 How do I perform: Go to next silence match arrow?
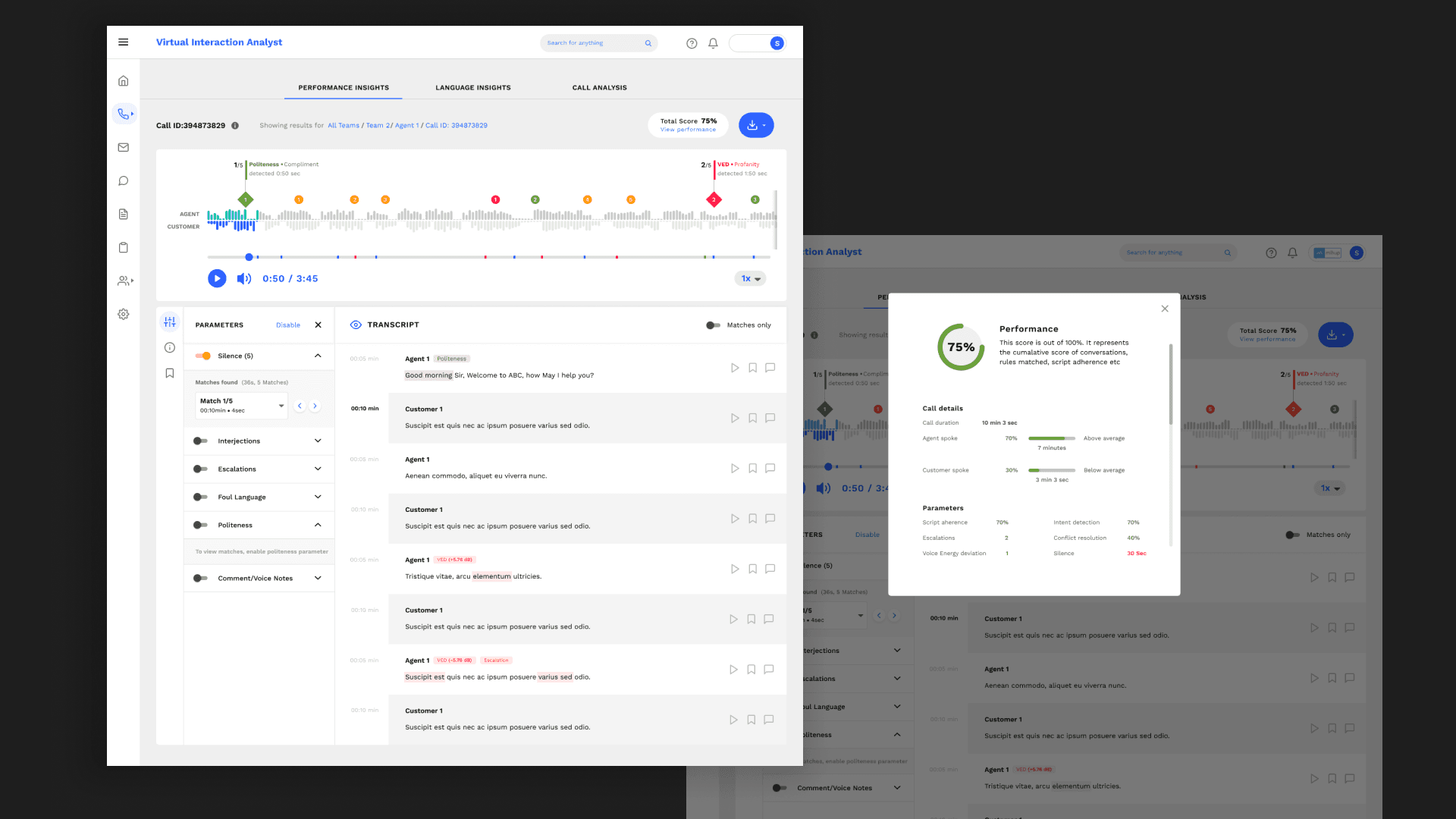[315, 406]
